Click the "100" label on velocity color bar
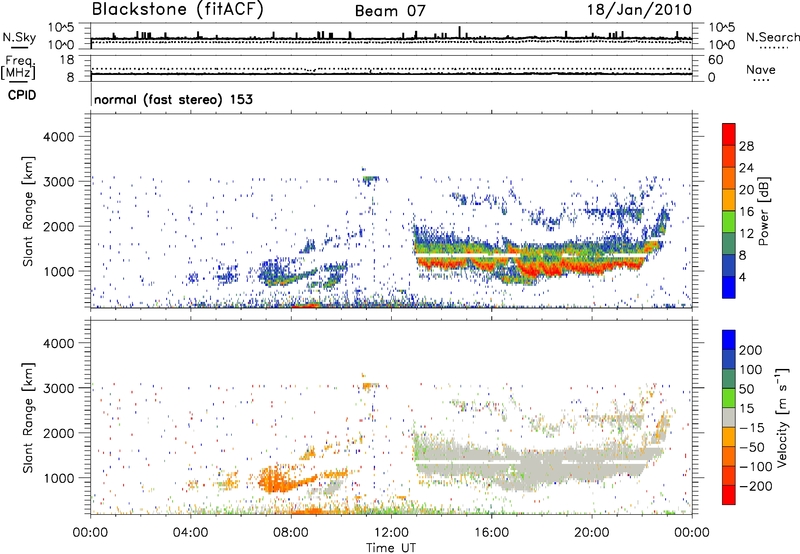Viewport: 800px width, 554px height. pos(751,370)
